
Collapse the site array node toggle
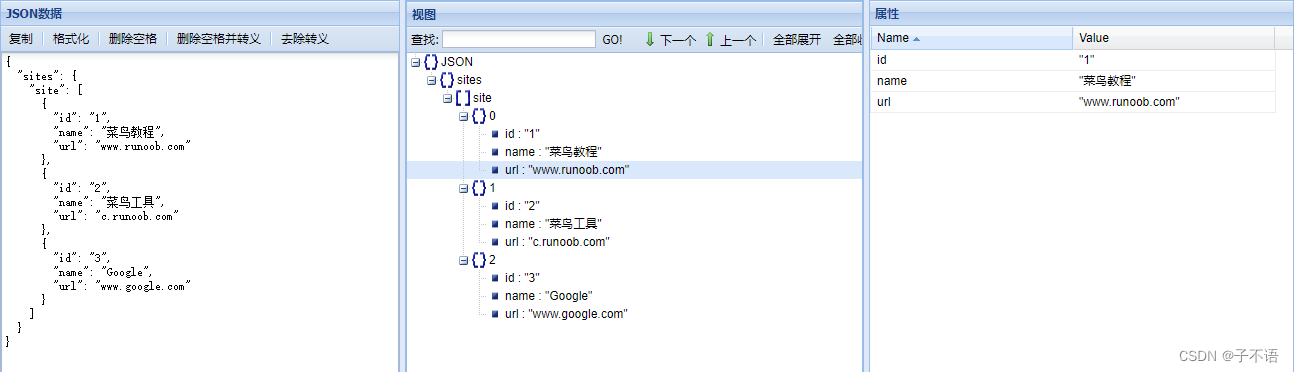click(x=448, y=98)
